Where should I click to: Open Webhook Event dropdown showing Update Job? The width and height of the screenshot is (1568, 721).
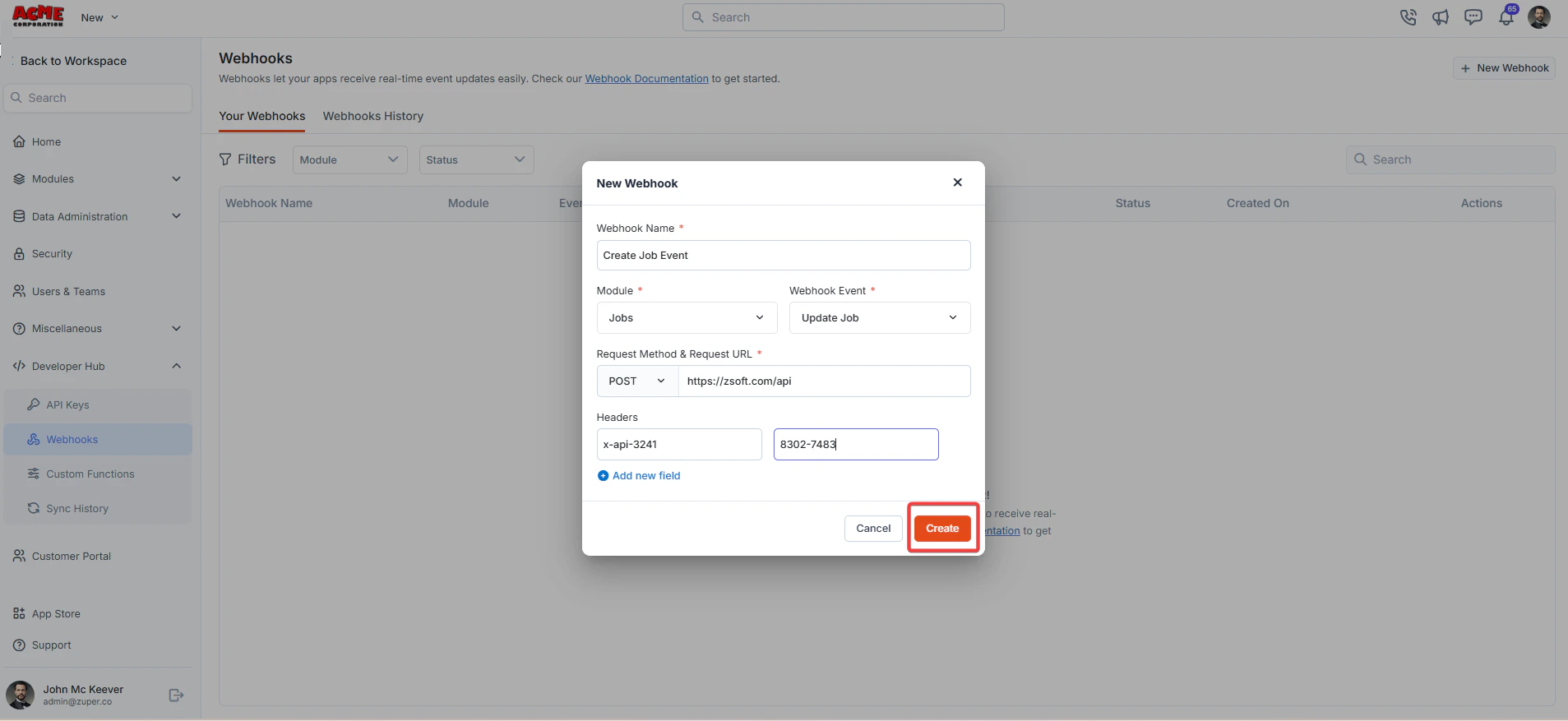pyautogui.click(x=880, y=318)
